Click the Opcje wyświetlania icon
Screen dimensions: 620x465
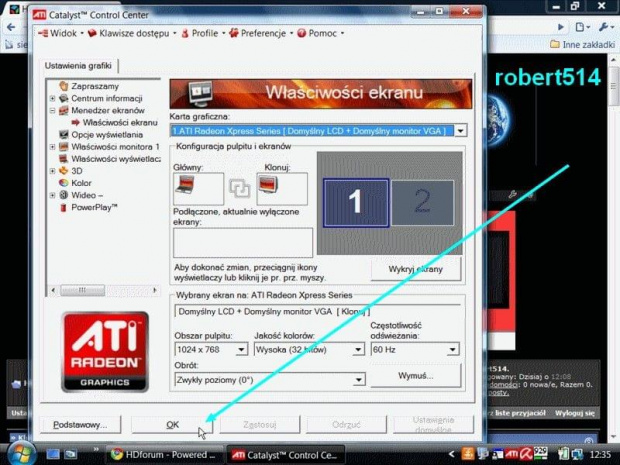[x=64, y=134]
